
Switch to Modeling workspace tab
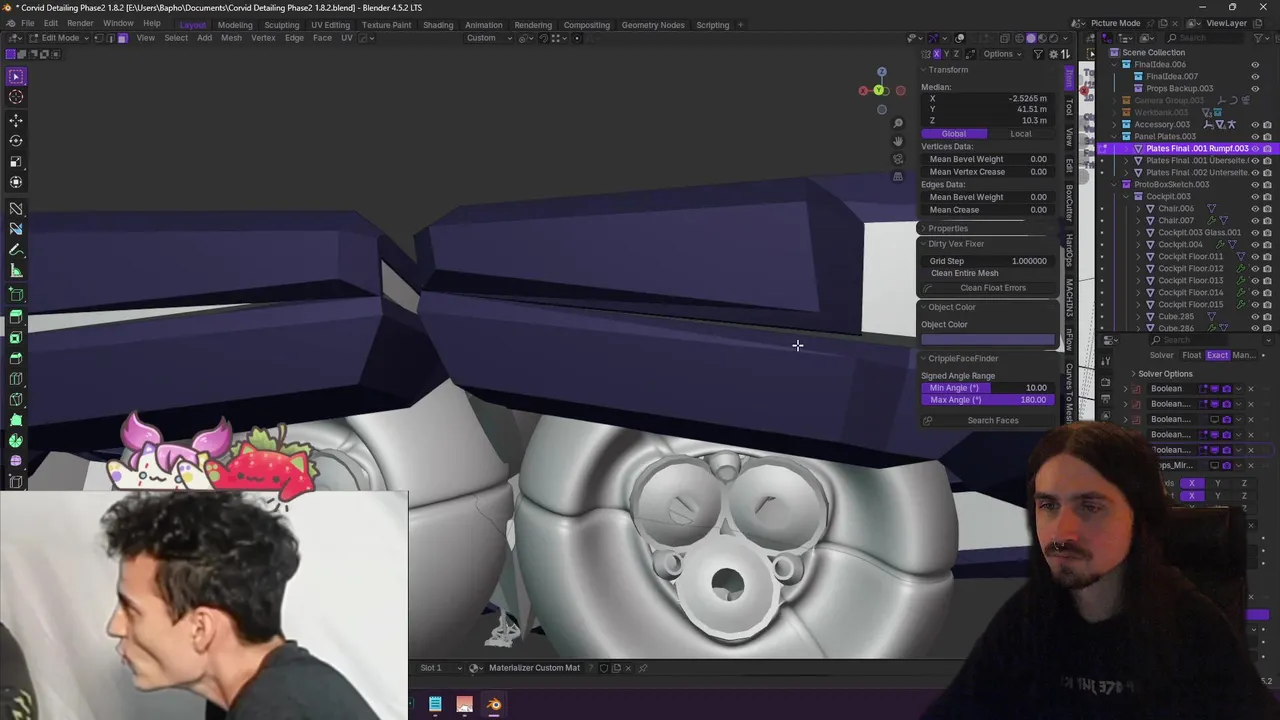(x=235, y=25)
